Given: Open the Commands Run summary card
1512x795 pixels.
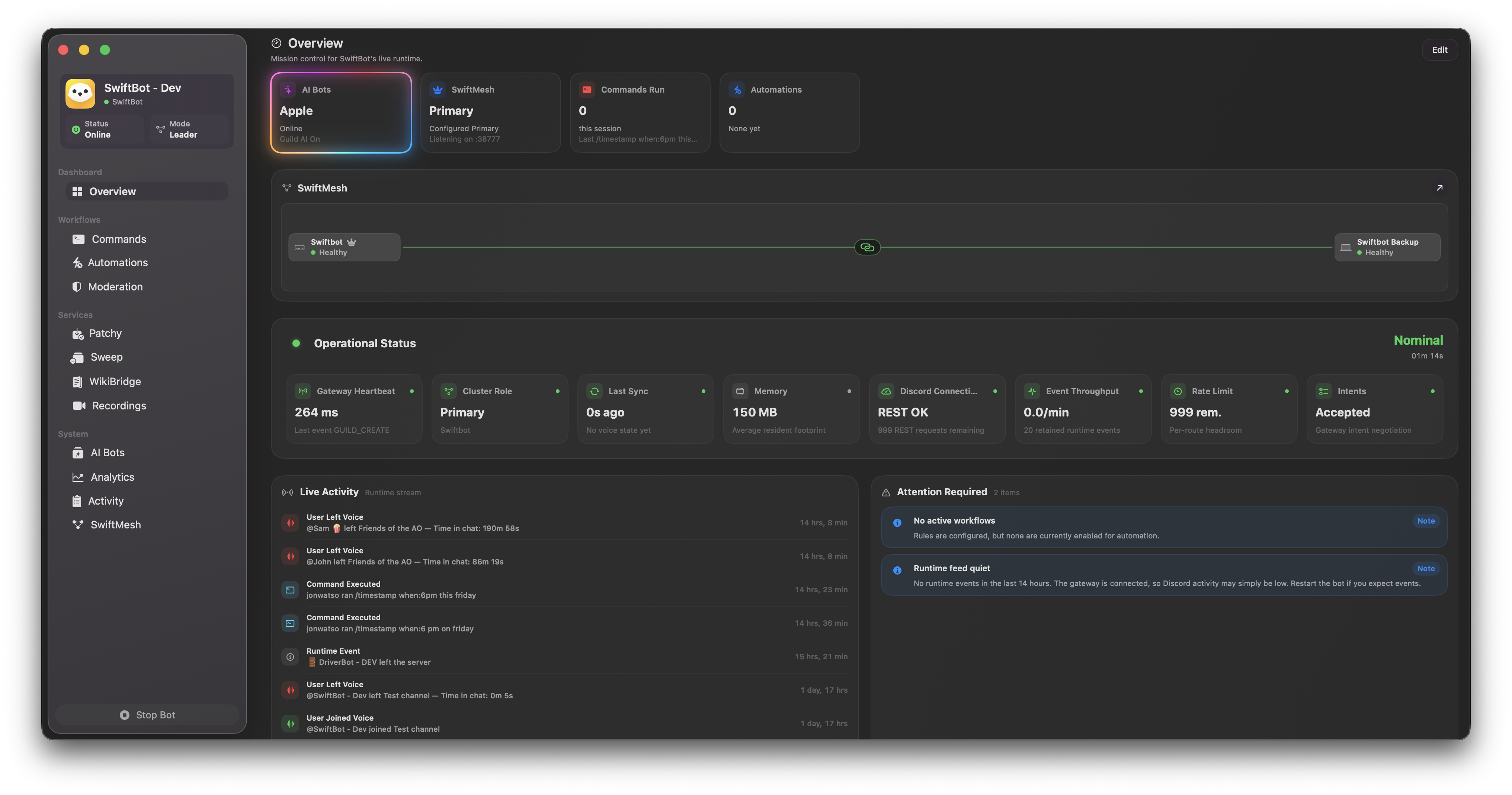Looking at the screenshot, I should (640, 113).
